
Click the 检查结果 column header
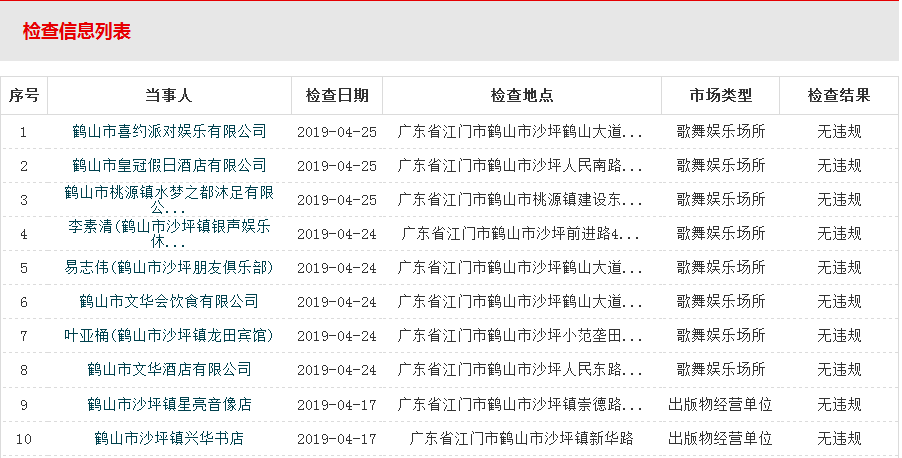(x=839, y=96)
